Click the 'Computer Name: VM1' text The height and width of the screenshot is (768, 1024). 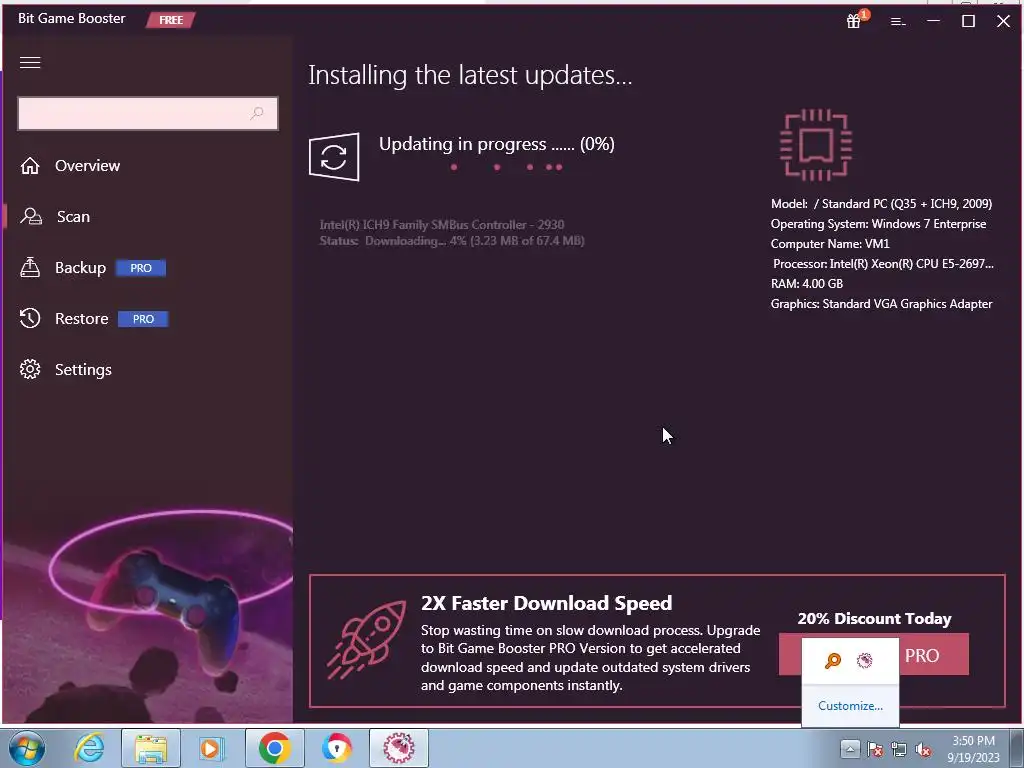click(830, 244)
